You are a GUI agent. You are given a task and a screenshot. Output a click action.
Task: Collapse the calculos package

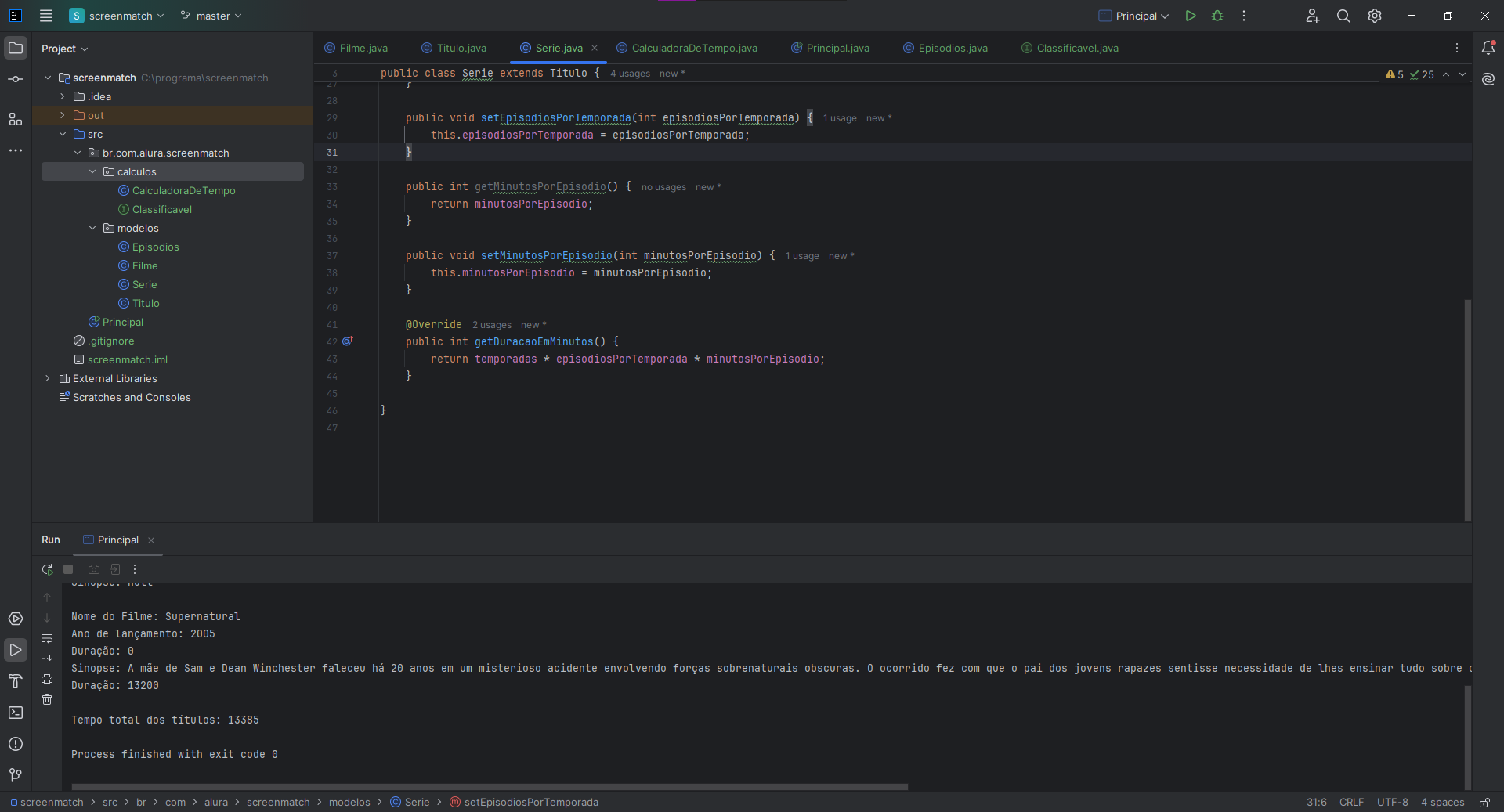click(92, 171)
